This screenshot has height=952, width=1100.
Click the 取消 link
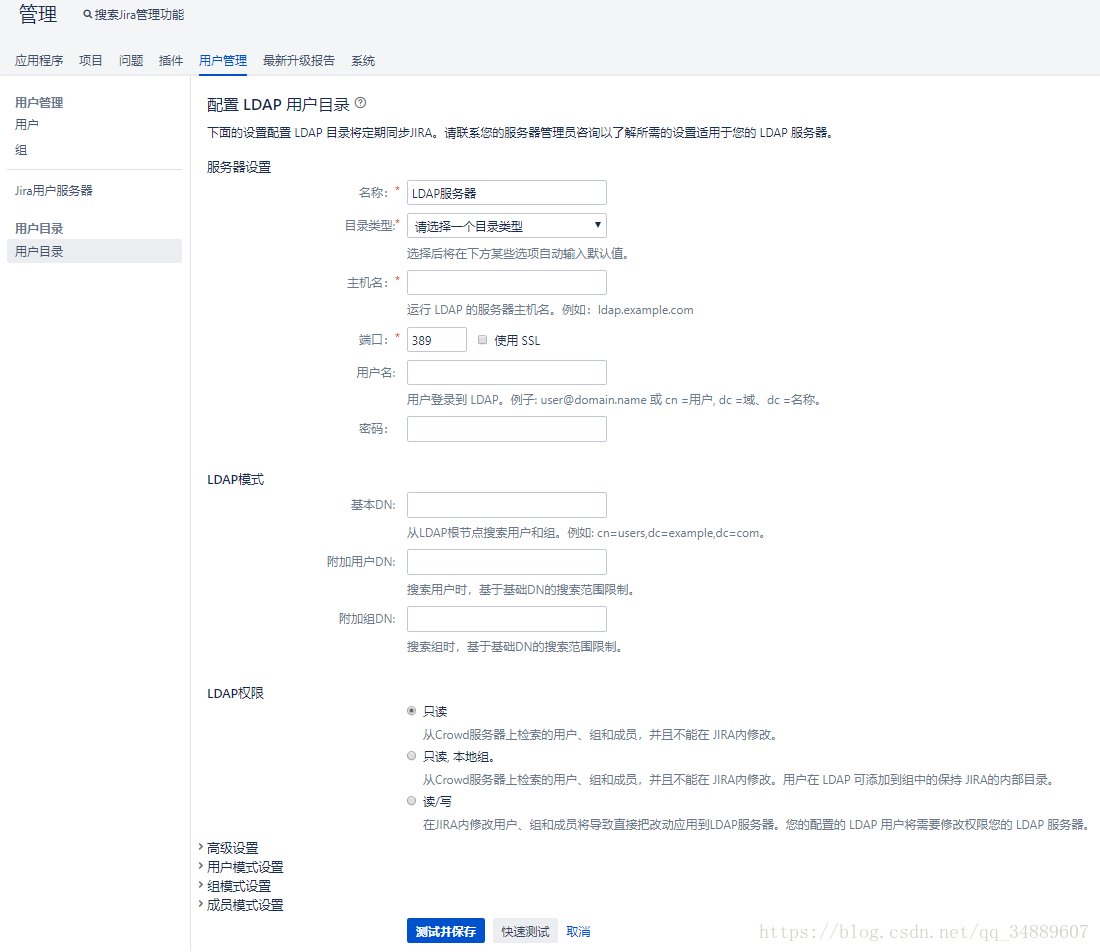[578, 931]
